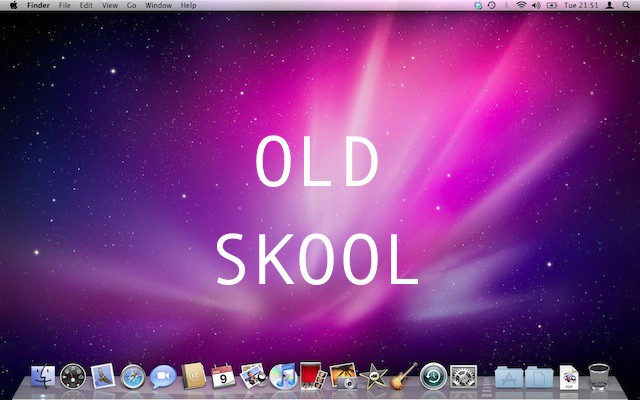
Task: Open the Apple menu
Action: click(x=14, y=6)
